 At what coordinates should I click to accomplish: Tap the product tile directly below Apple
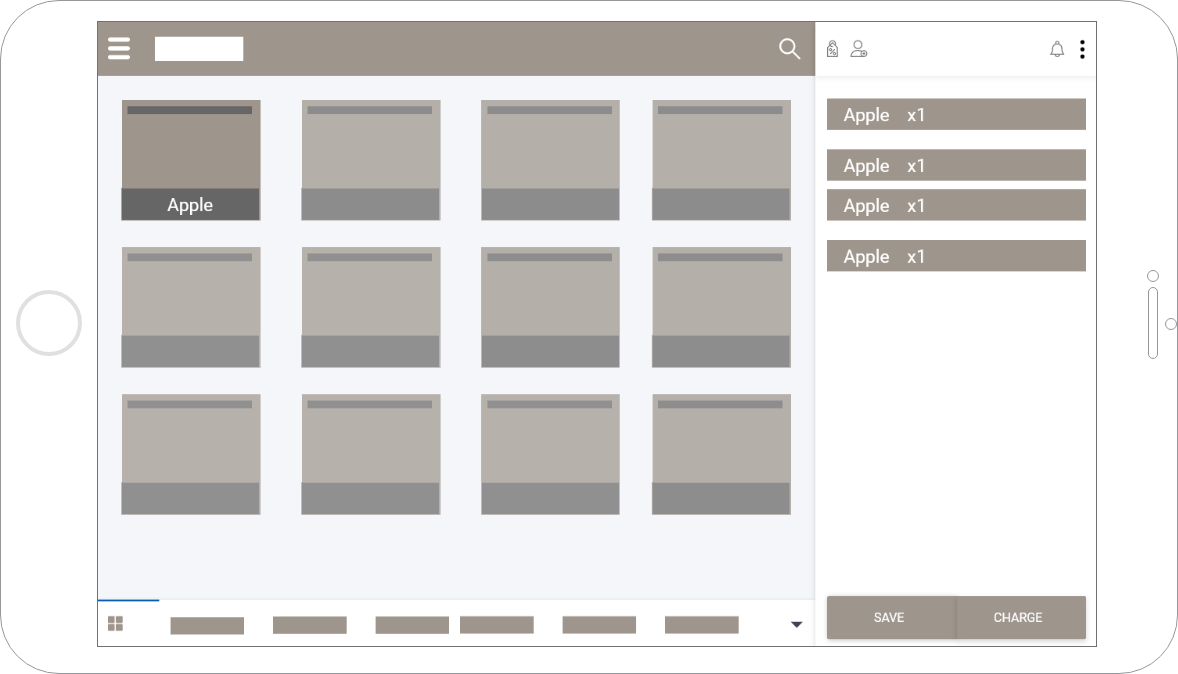tap(191, 307)
